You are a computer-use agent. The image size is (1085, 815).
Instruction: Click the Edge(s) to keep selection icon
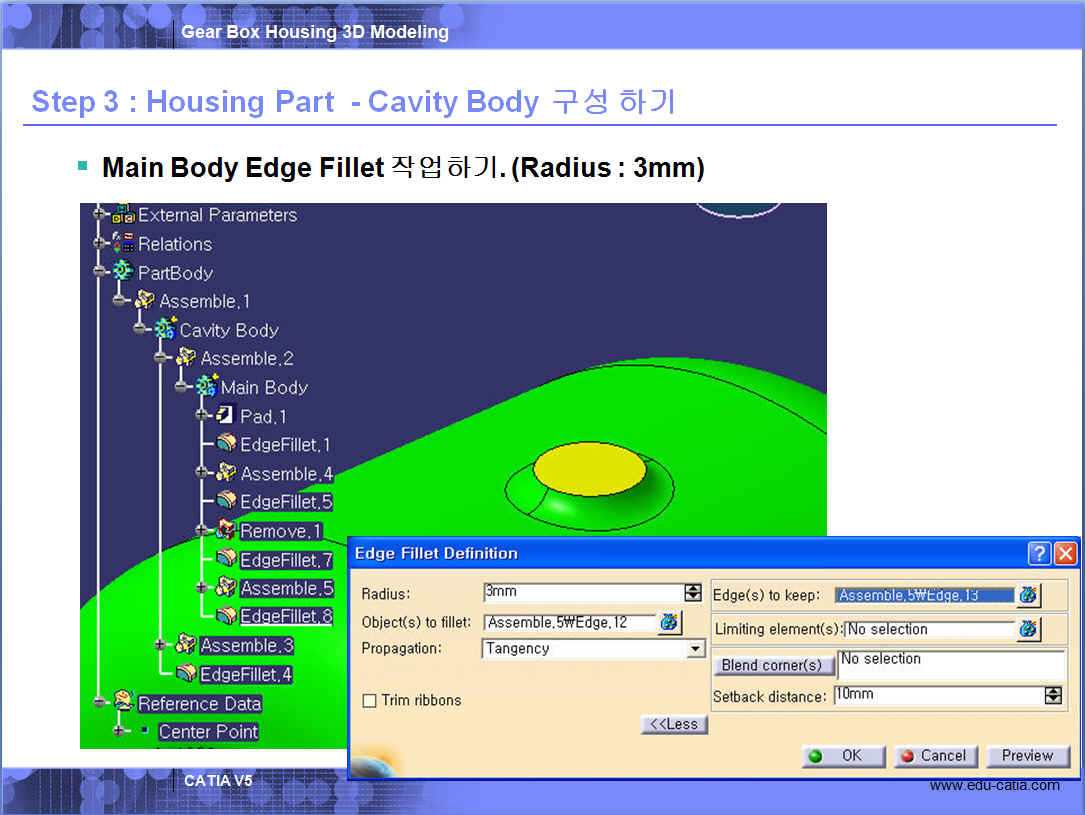click(1028, 596)
